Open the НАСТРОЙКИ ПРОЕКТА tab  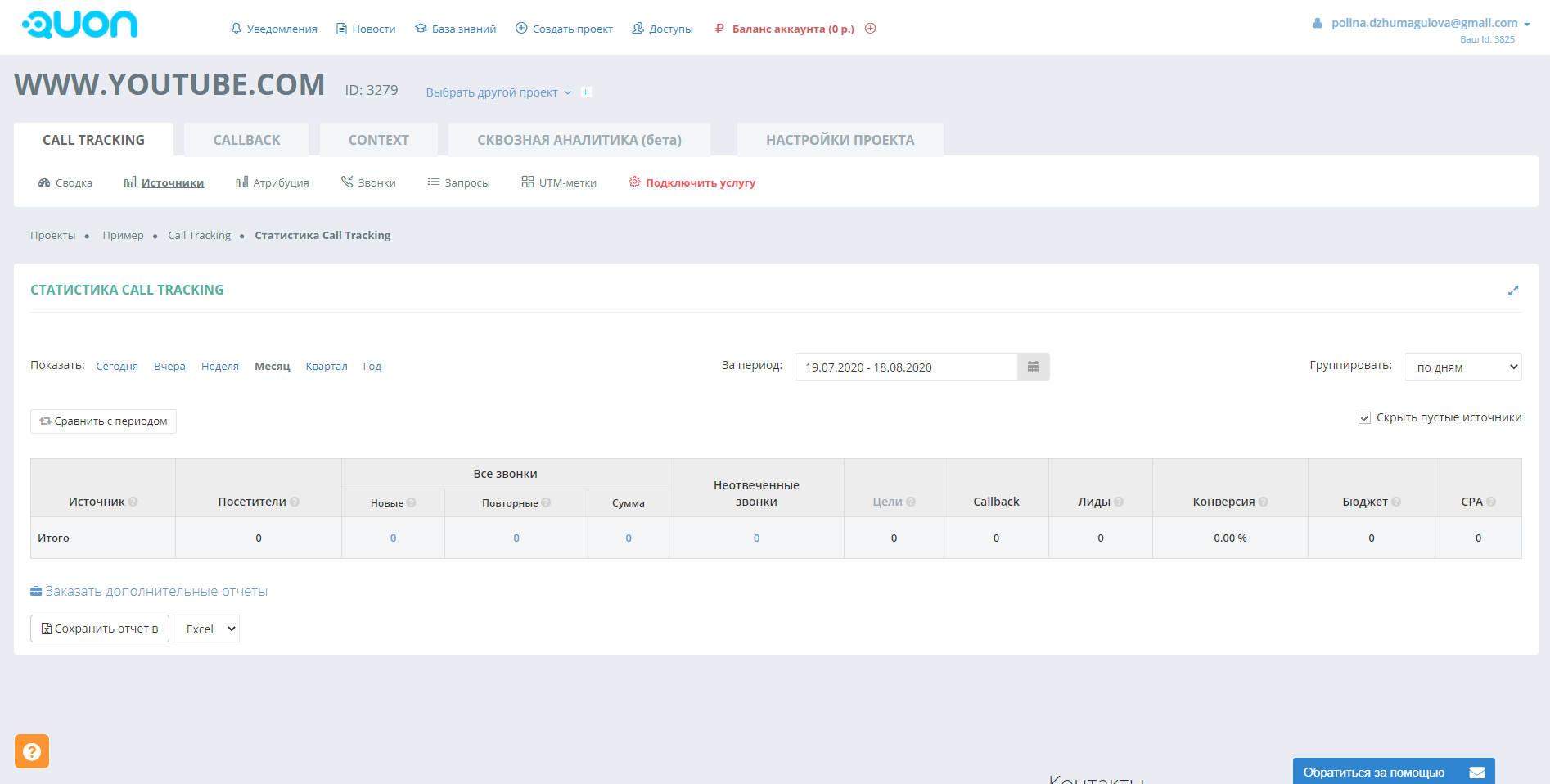[840, 140]
